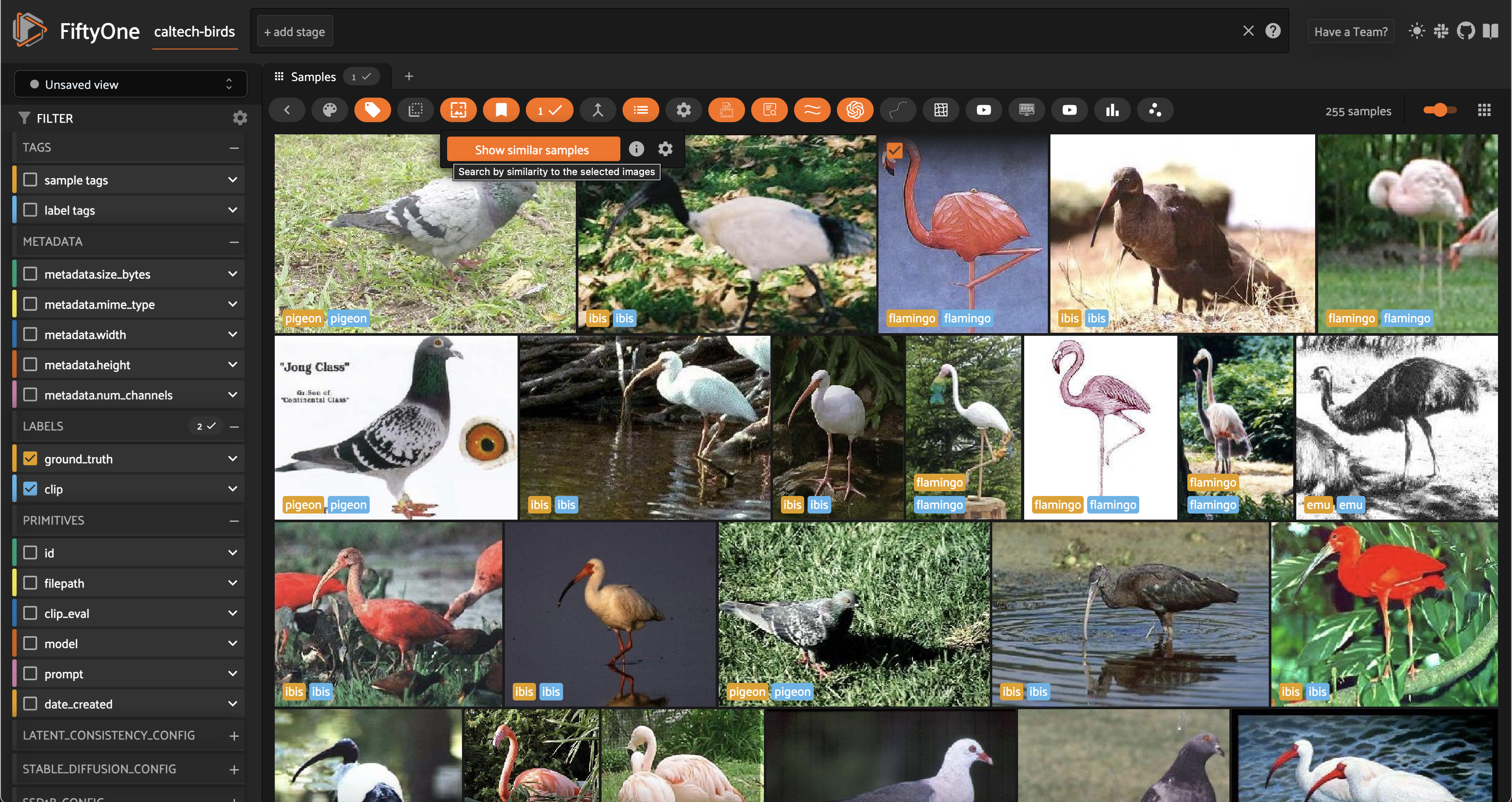Click the Show similar samples button
The width and height of the screenshot is (1512, 802).
(532, 149)
